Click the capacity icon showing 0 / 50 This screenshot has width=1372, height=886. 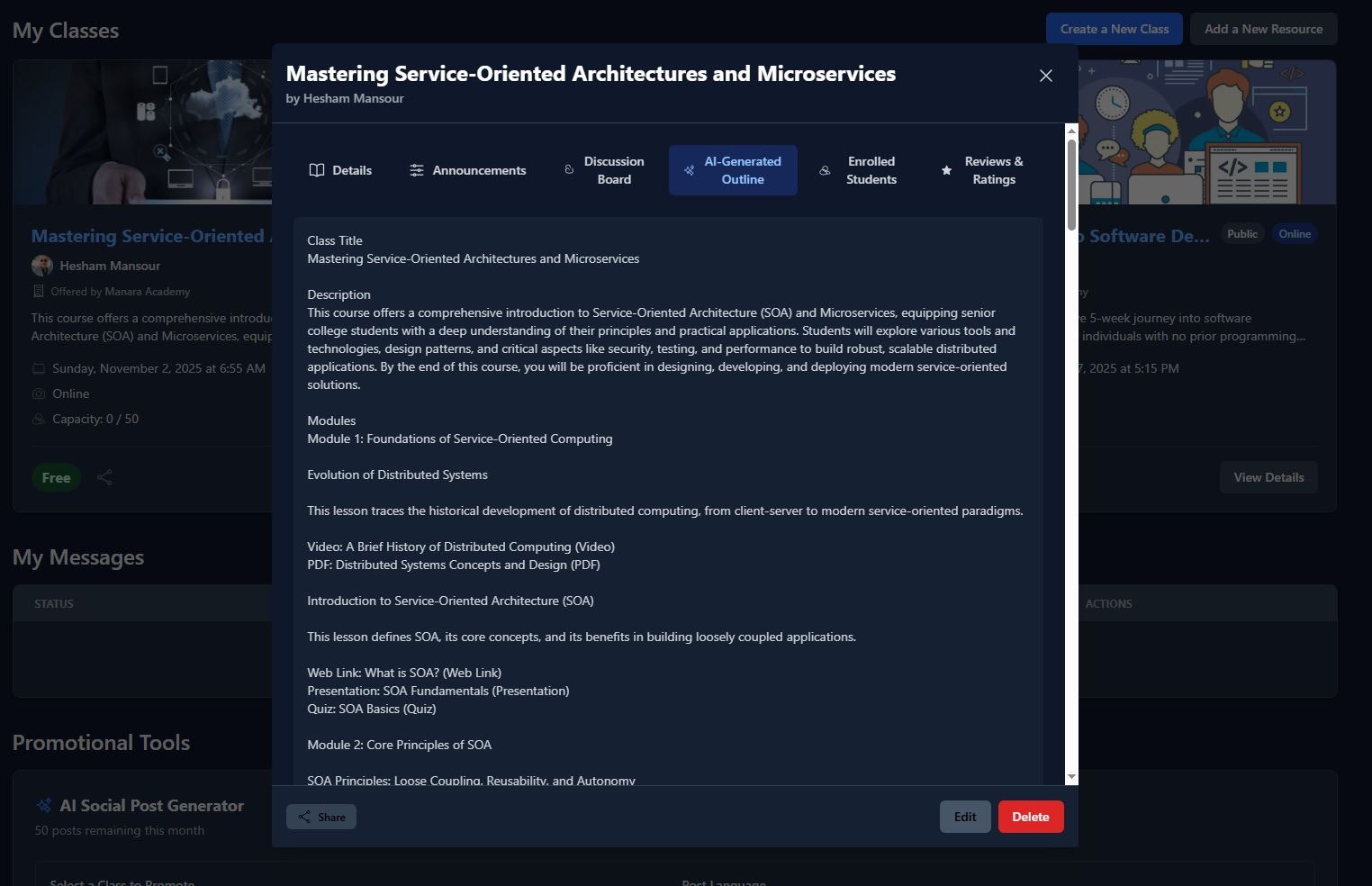click(x=39, y=419)
